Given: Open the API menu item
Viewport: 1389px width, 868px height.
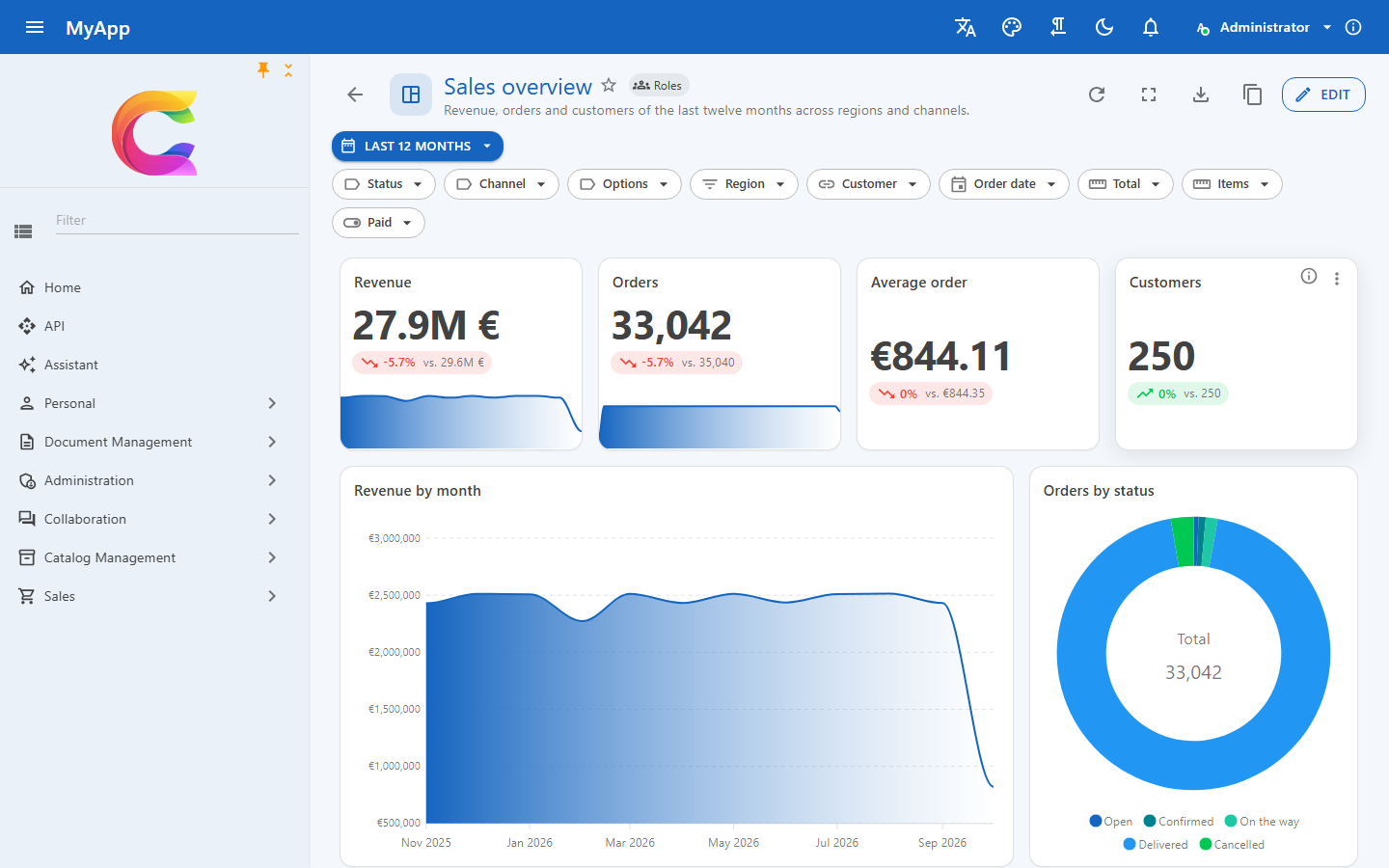Looking at the screenshot, I should tap(154, 326).
